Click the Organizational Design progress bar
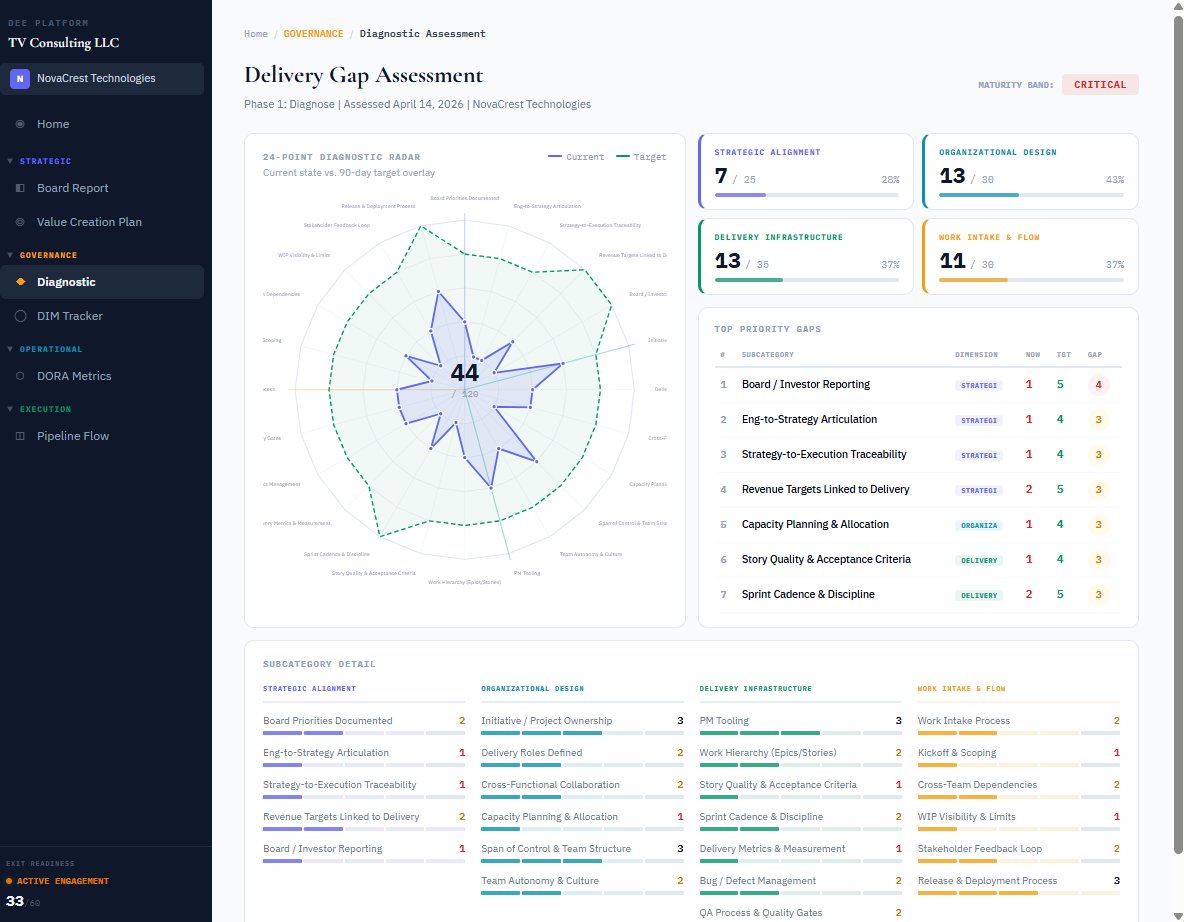This screenshot has height=922, width=1184. (1031, 195)
